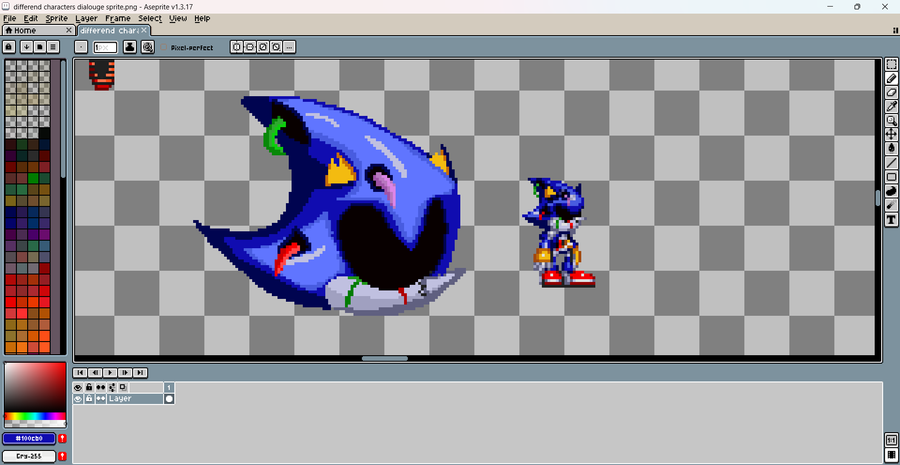Image resolution: width=900 pixels, height=465 pixels.
Task: Select the cel of Layer in frame 1
Action: click(169, 398)
